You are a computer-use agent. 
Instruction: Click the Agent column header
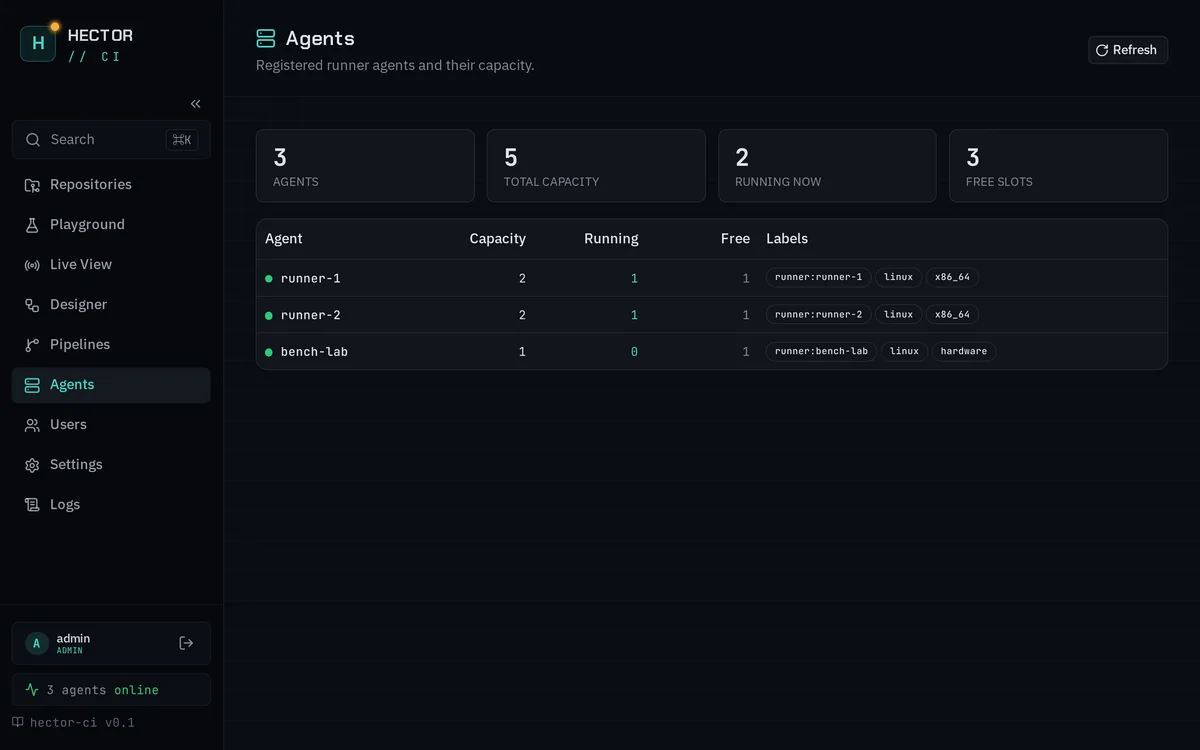pos(284,239)
